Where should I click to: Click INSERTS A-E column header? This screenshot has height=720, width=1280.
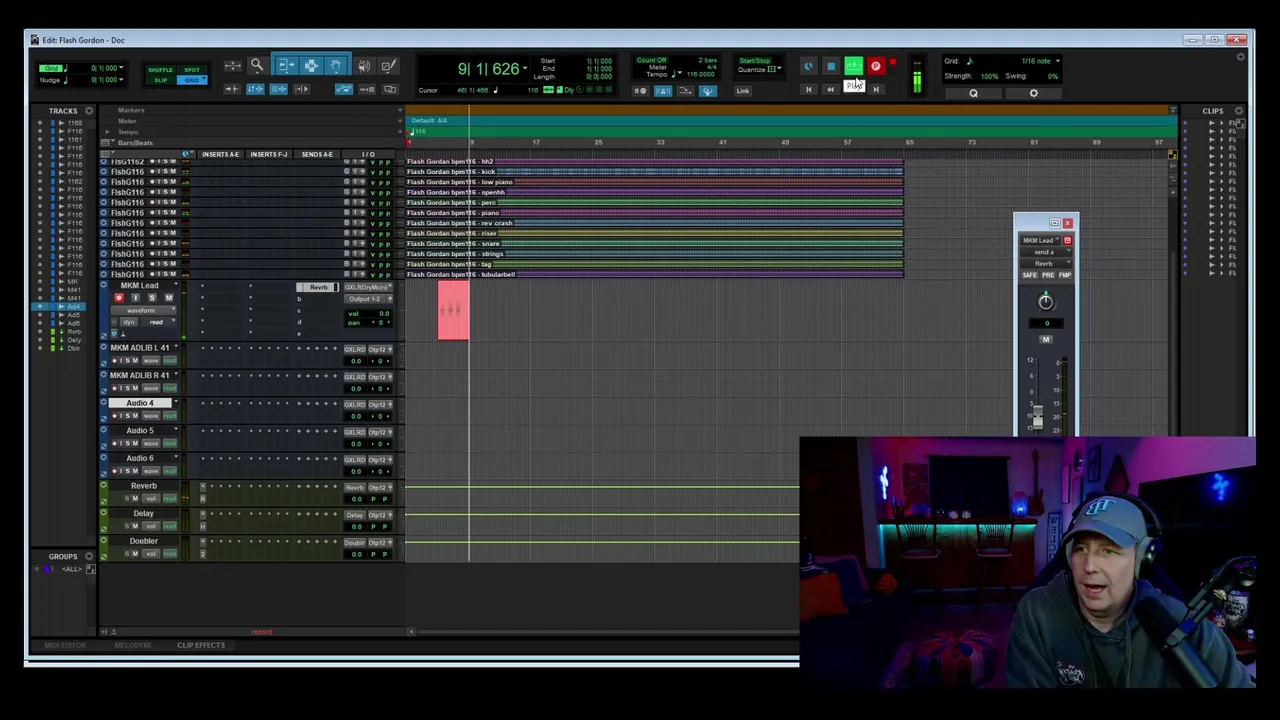[221, 154]
